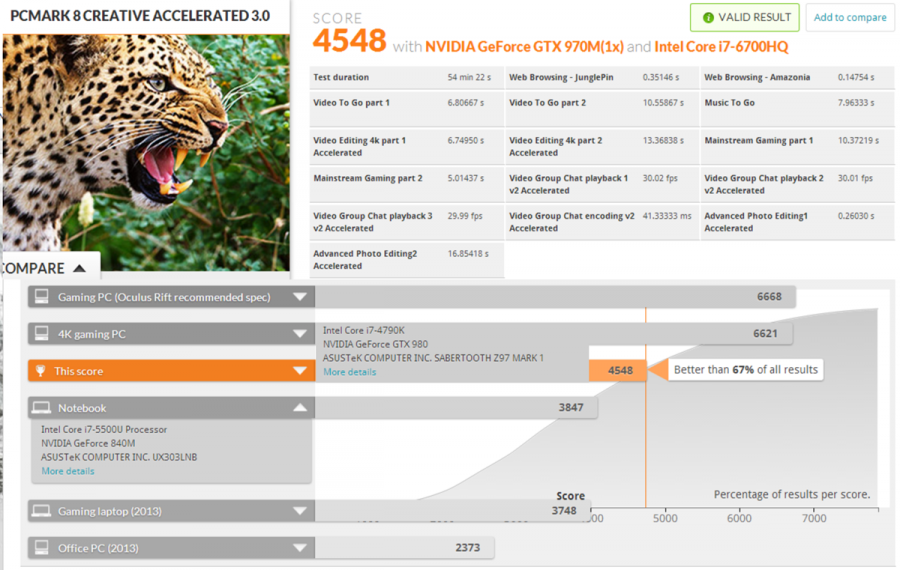Click the VALID RESULT button
The height and width of the screenshot is (570, 900).
[744, 18]
